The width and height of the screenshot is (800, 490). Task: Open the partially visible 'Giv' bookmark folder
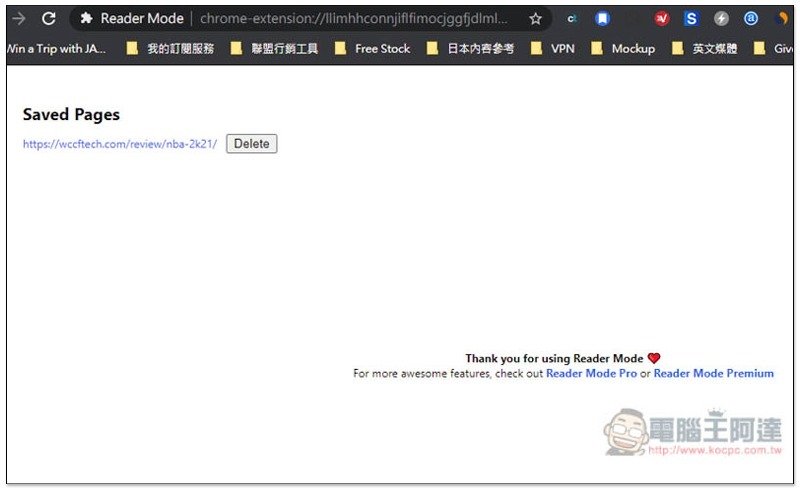click(x=773, y=49)
